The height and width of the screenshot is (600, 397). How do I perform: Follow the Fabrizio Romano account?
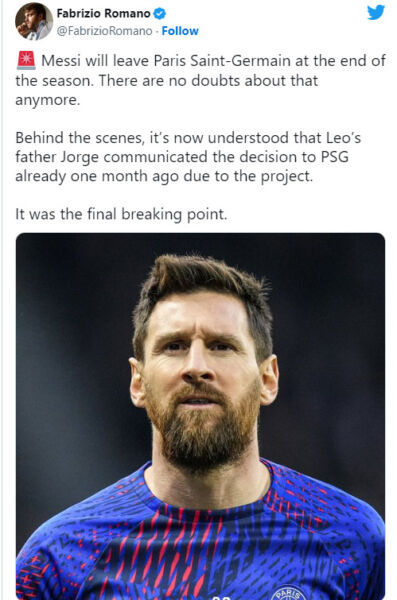pyautogui.click(x=180, y=31)
